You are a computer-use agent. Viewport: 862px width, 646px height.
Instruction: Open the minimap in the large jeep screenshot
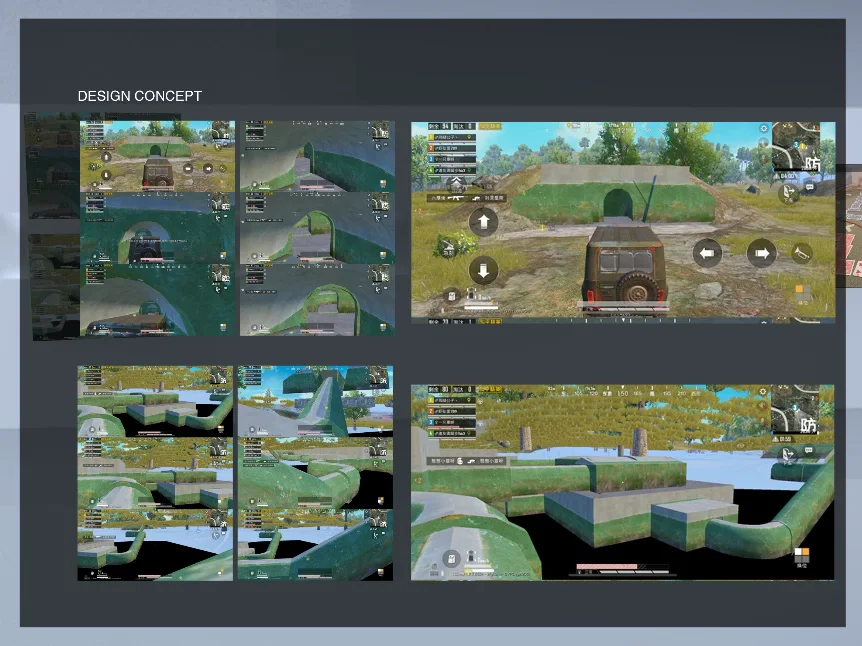click(796, 146)
